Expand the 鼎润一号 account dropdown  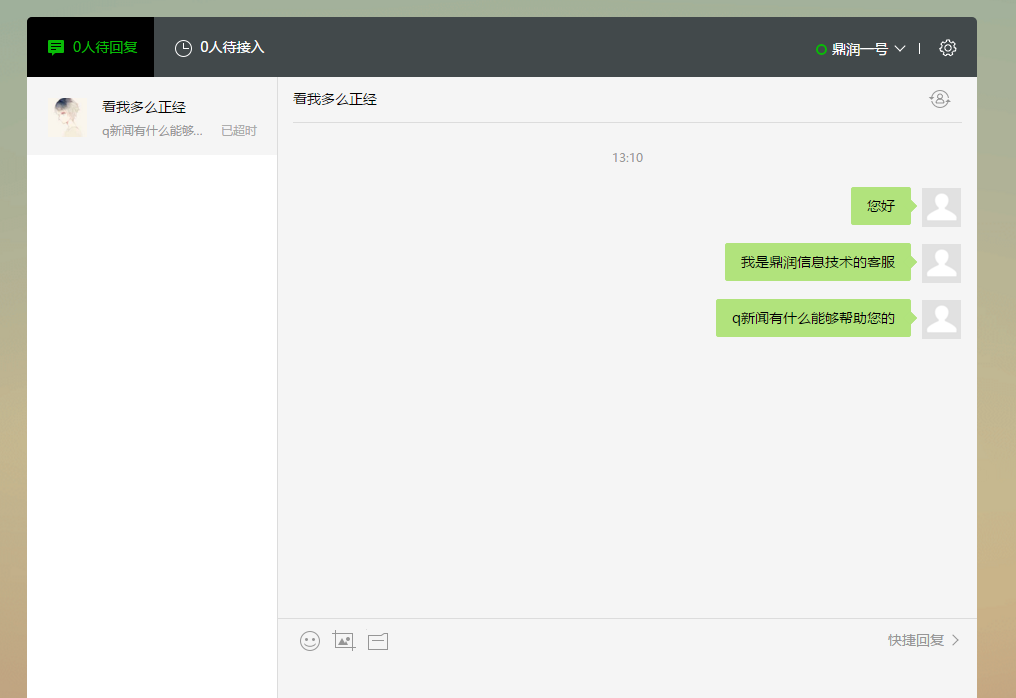[x=899, y=48]
